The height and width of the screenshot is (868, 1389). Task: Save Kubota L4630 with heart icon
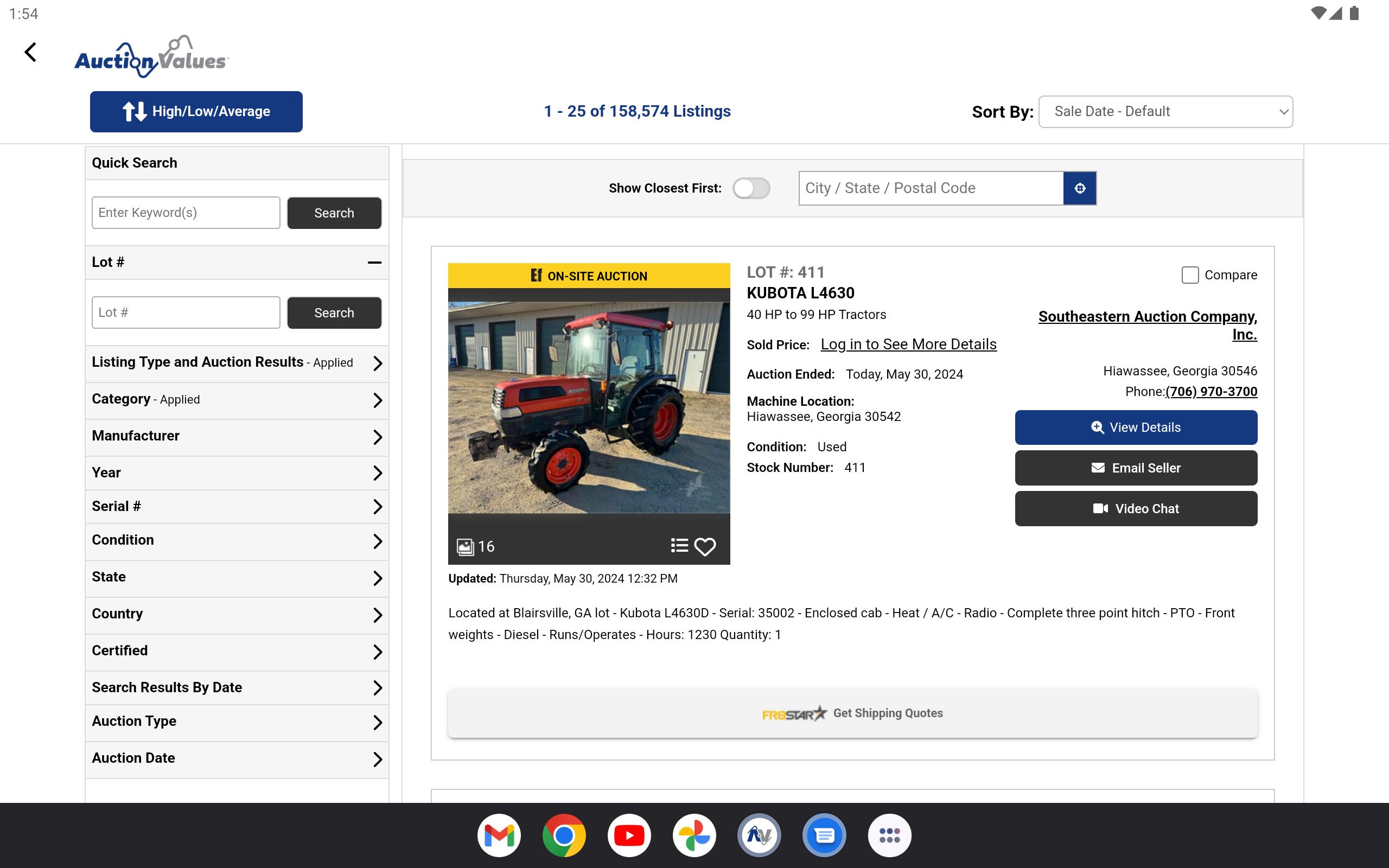click(x=705, y=546)
